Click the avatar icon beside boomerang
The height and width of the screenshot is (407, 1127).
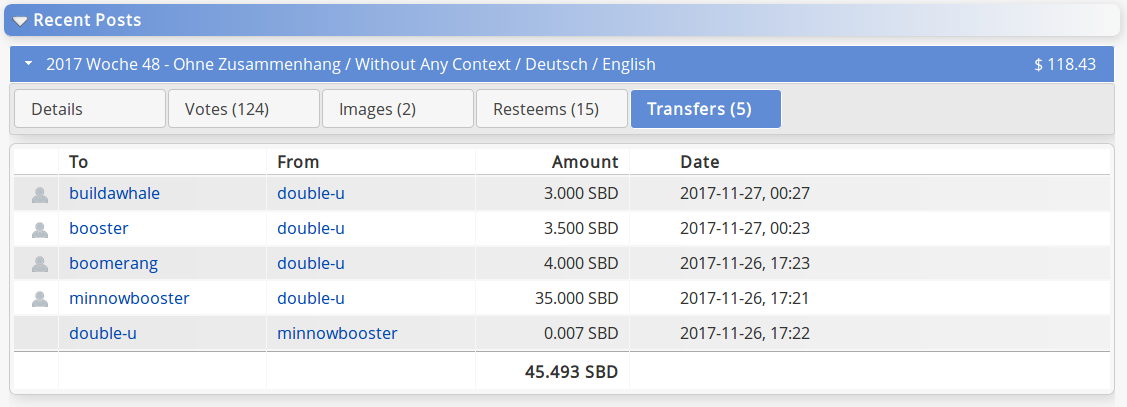pos(40,264)
